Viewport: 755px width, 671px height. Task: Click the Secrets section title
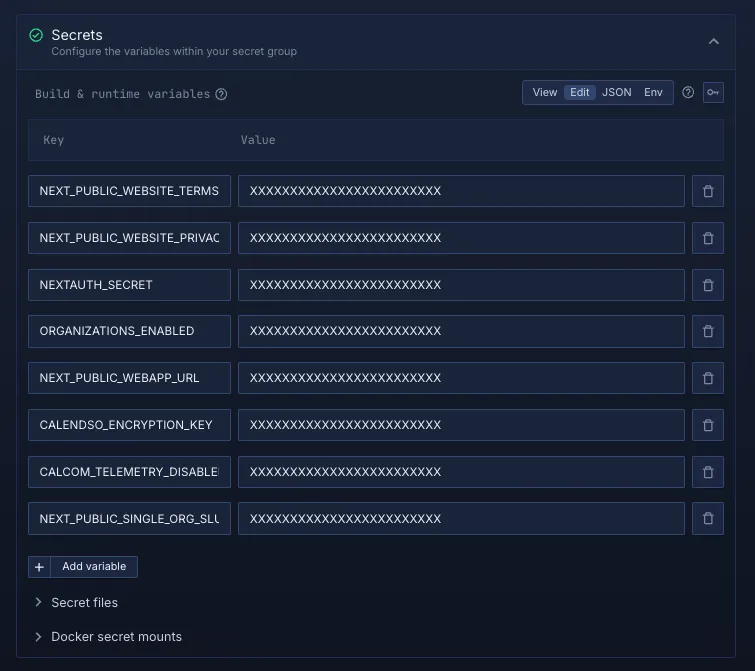click(x=77, y=35)
